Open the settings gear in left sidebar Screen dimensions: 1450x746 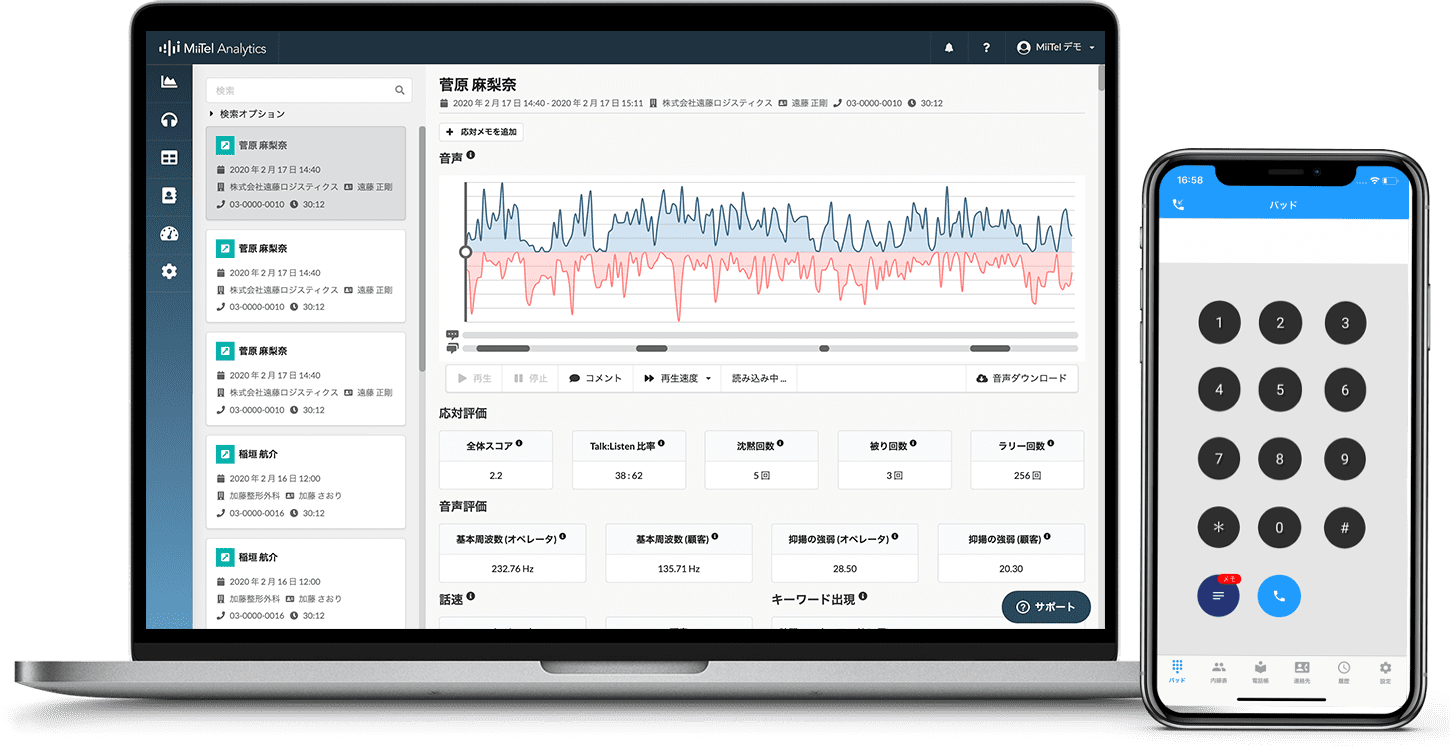click(x=169, y=271)
